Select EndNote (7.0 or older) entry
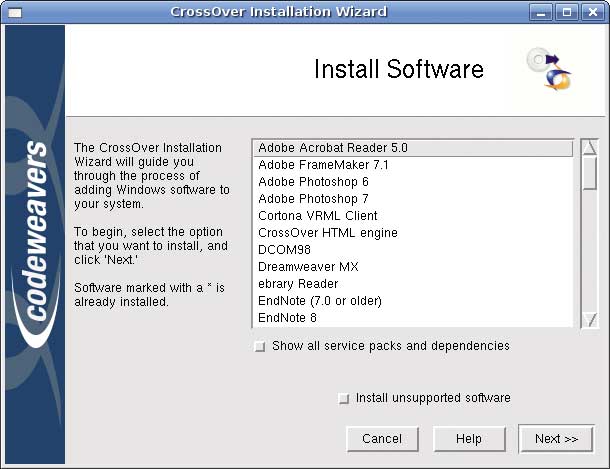The image size is (610, 469). (413, 301)
